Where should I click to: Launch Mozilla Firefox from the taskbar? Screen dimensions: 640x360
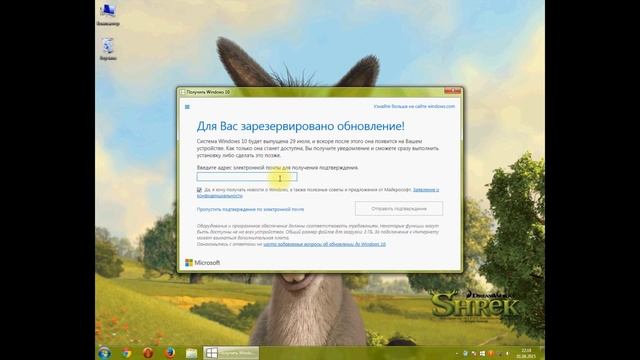coord(170,353)
